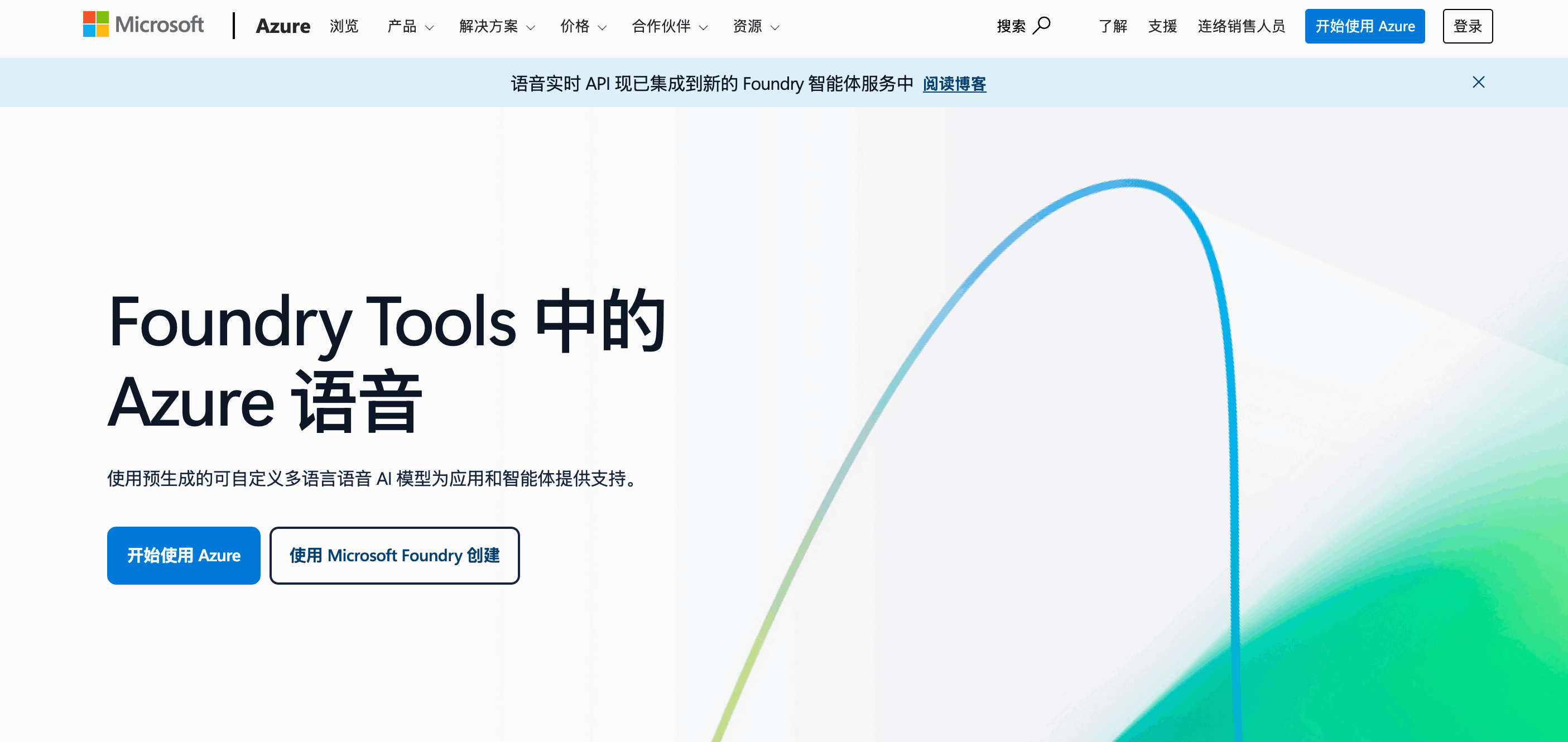Click the header 开始使用 Azure button
Viewport: 1568px width, 742px height.
1365,26
